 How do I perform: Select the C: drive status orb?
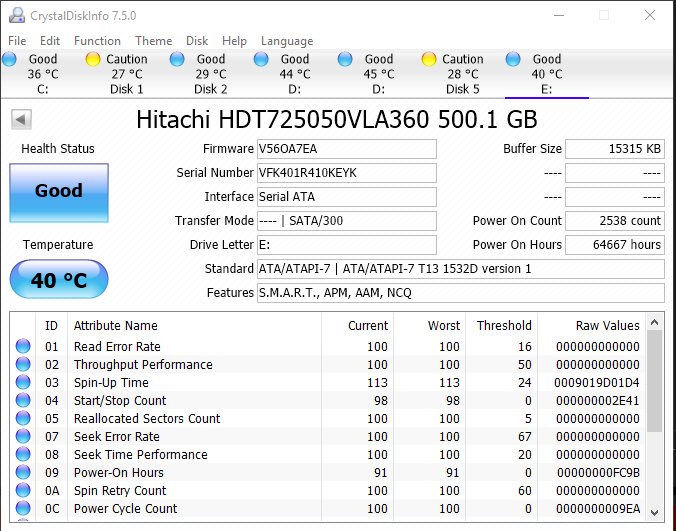10,60
